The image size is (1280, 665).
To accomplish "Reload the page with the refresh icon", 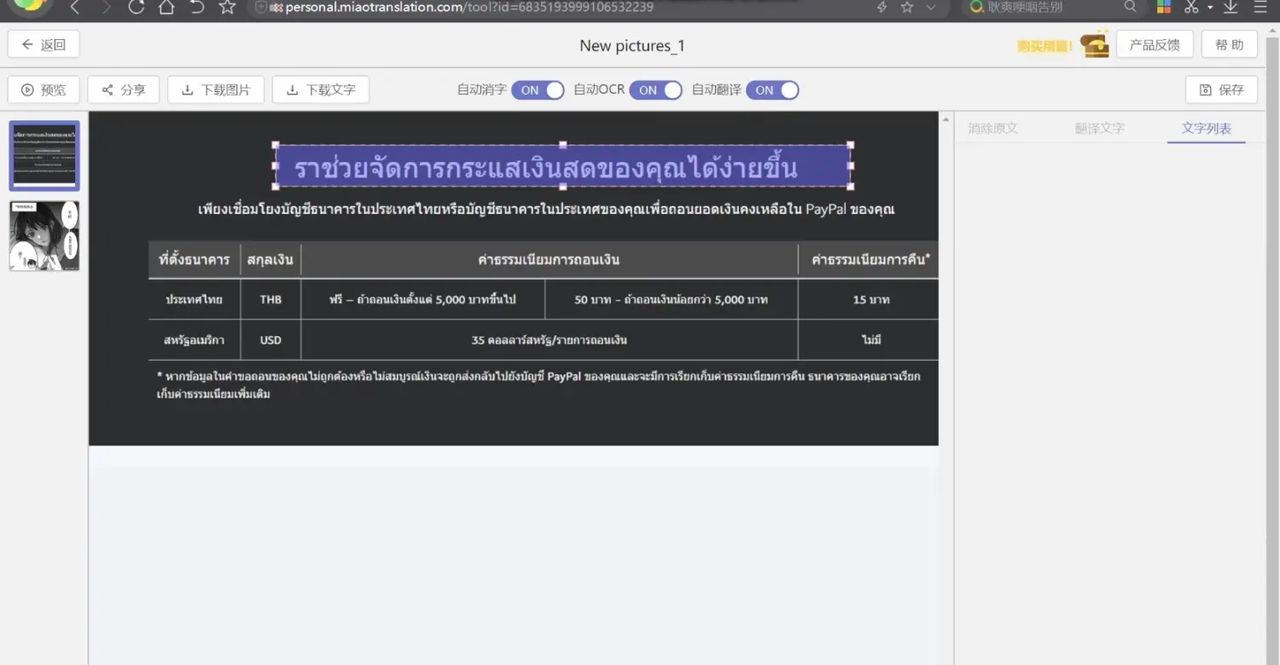I will click(x=136, y=8).
